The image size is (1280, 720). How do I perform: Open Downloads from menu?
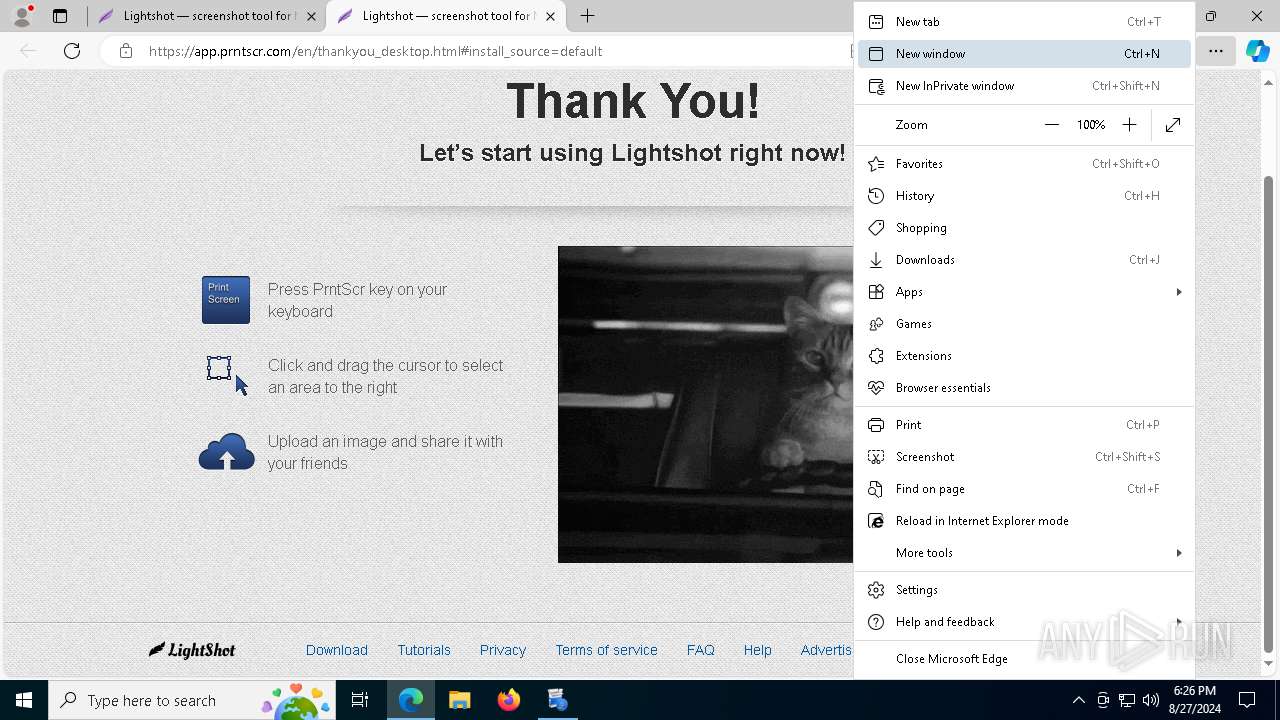[1024, 260]
